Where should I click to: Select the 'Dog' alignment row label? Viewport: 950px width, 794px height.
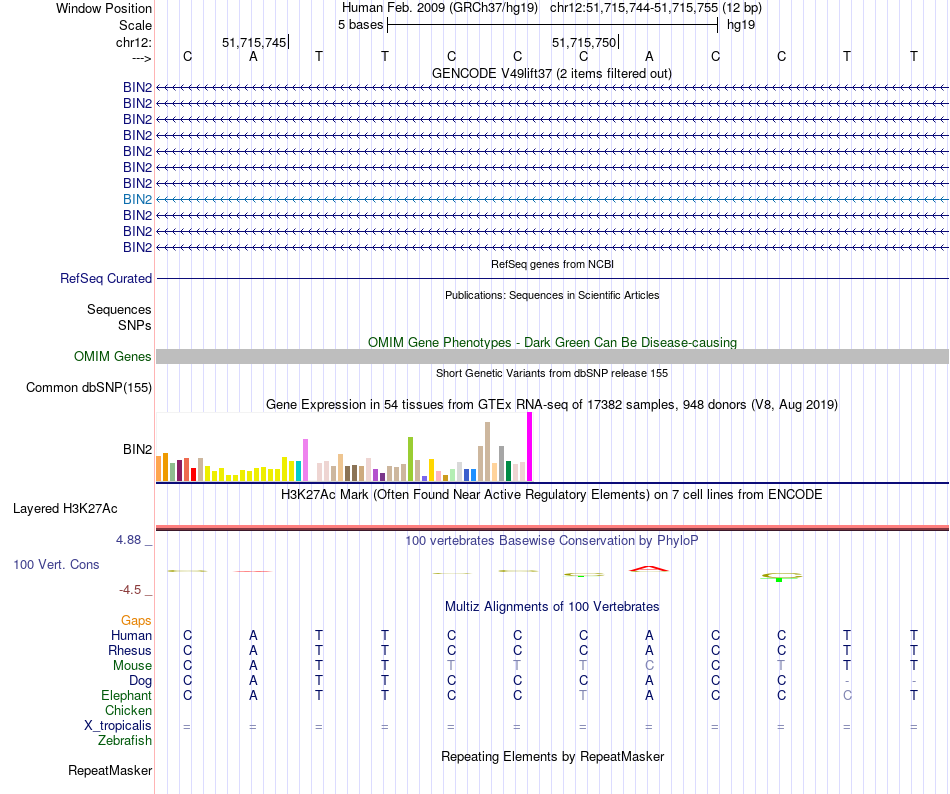click(x=140, y=681)
